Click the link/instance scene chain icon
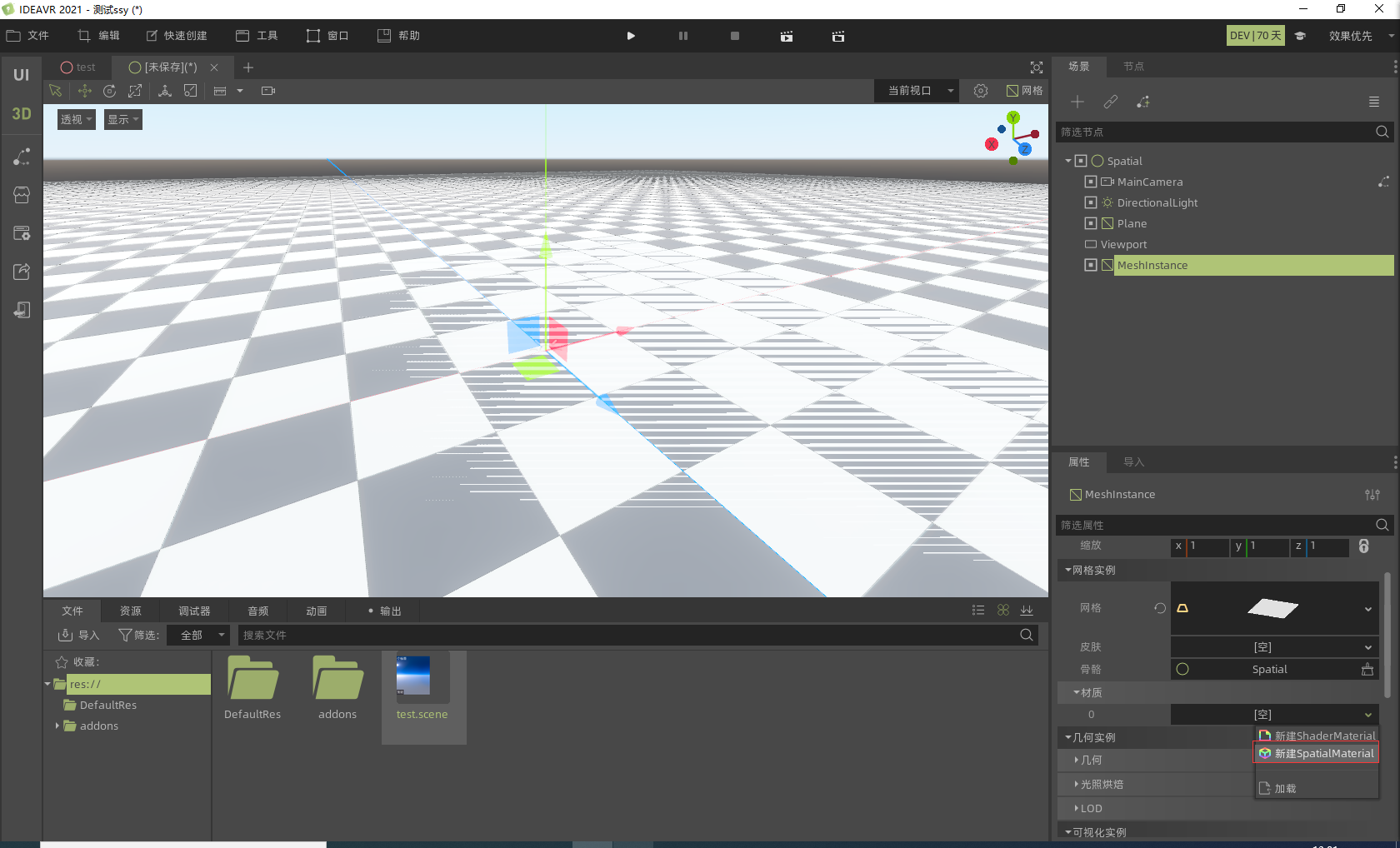 click(1110, 102)
